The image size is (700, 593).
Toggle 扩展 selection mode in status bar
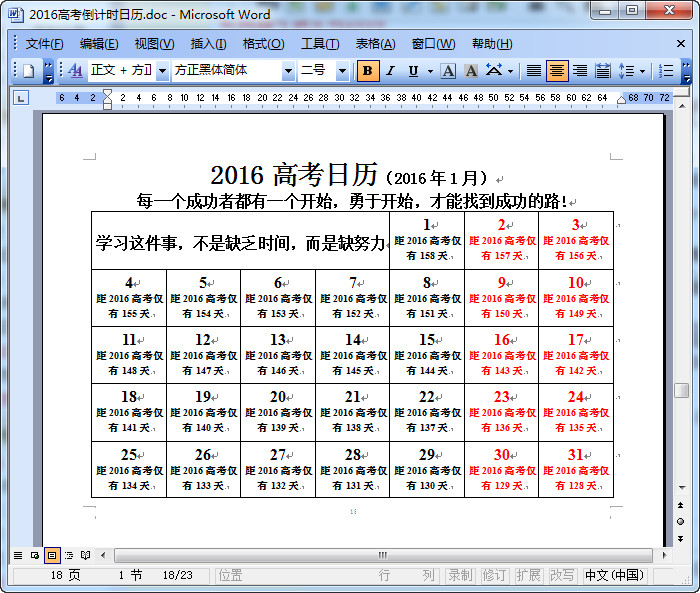point(528,575)
